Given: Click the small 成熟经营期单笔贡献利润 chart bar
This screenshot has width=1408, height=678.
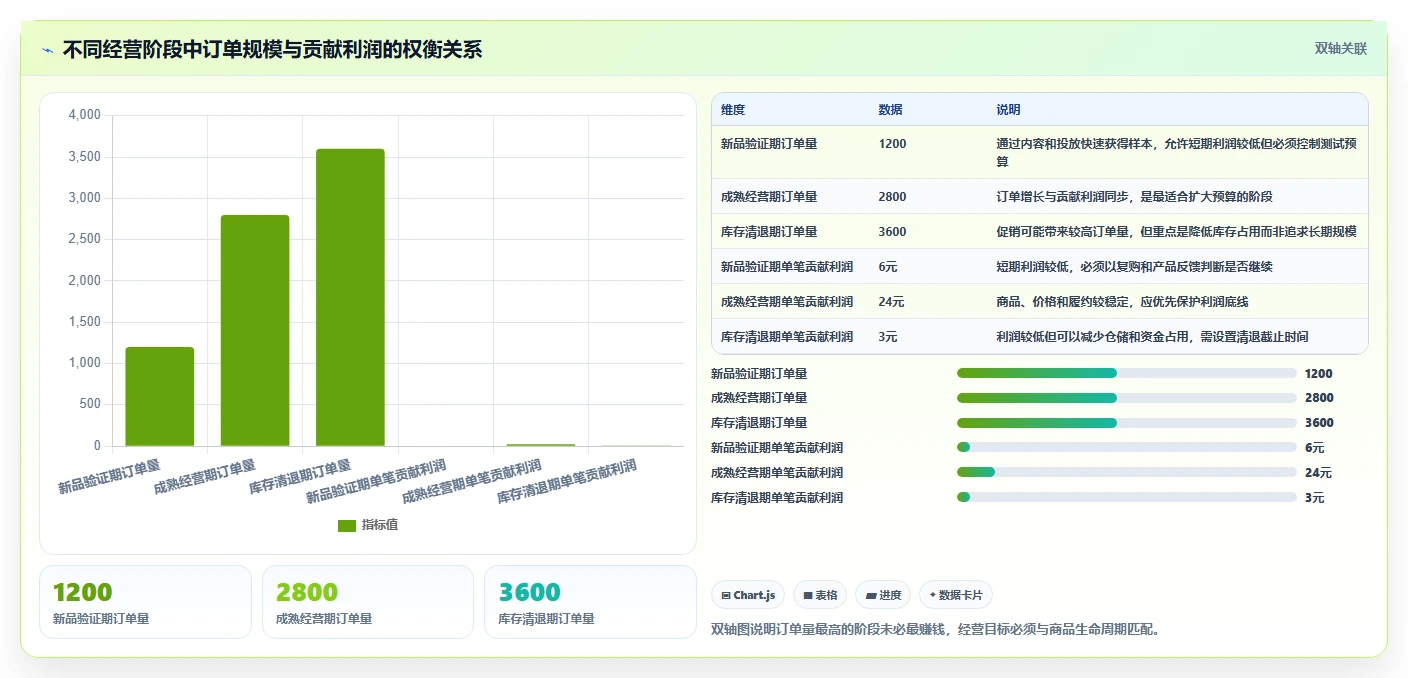Looking at the screenshot, I should click(541, 445).
